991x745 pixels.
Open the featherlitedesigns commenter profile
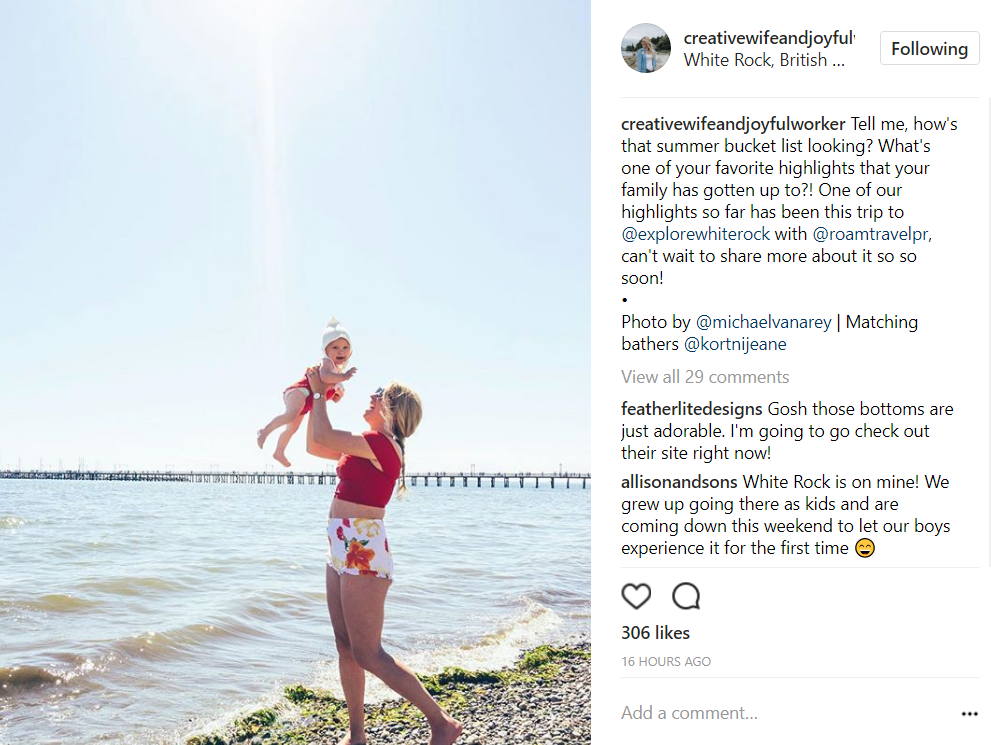click(x=691, y=409)
